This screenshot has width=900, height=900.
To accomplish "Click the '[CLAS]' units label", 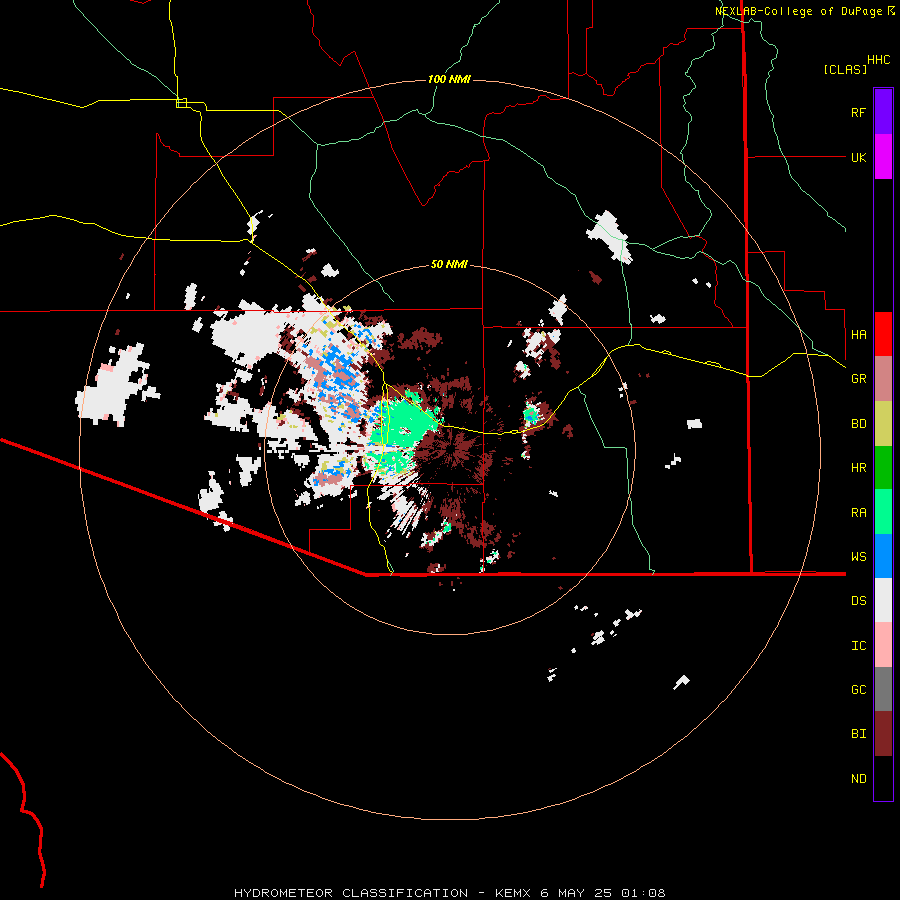I will click(x=845, y=70).
